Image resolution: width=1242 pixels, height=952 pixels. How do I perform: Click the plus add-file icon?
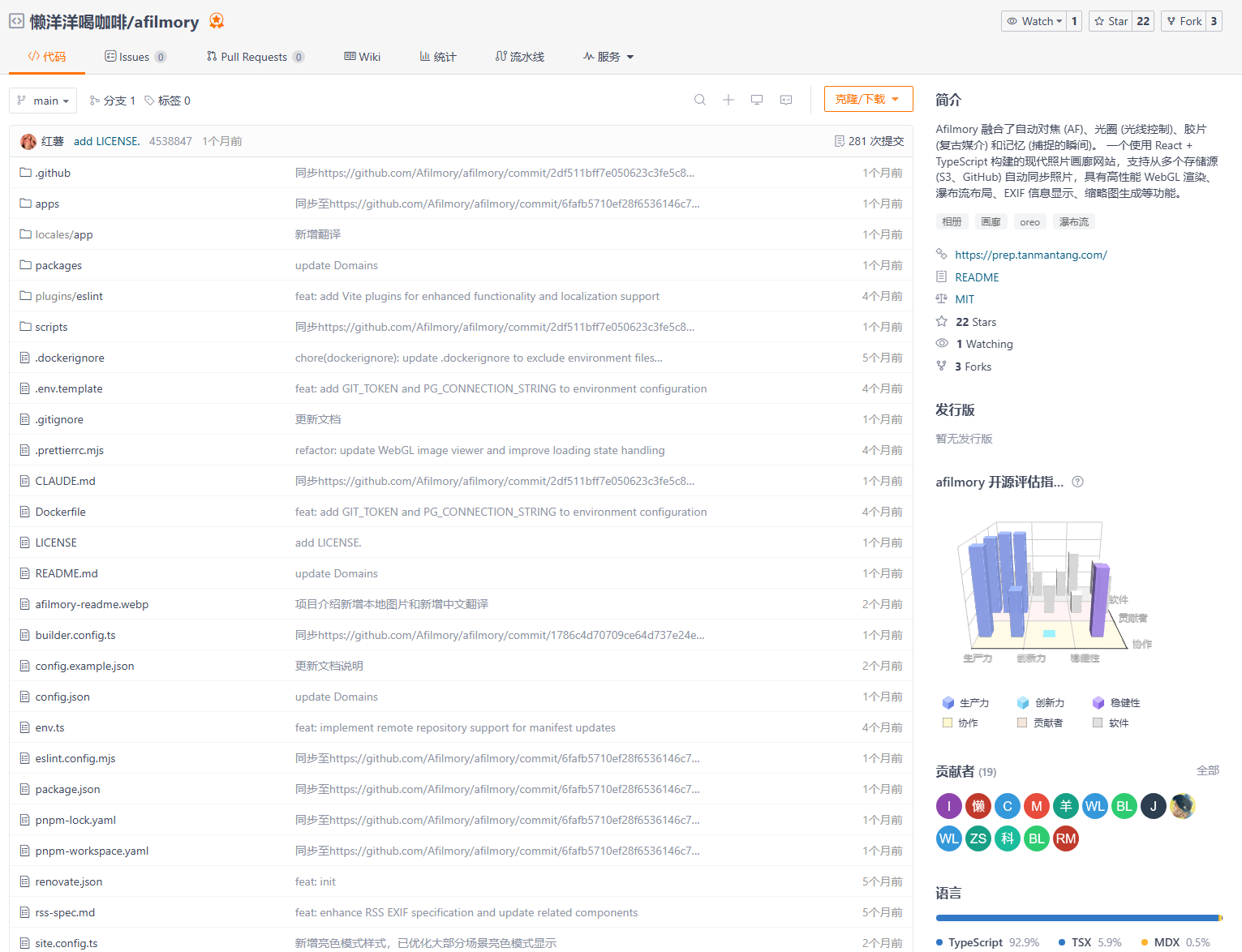[x=728, y=100]
